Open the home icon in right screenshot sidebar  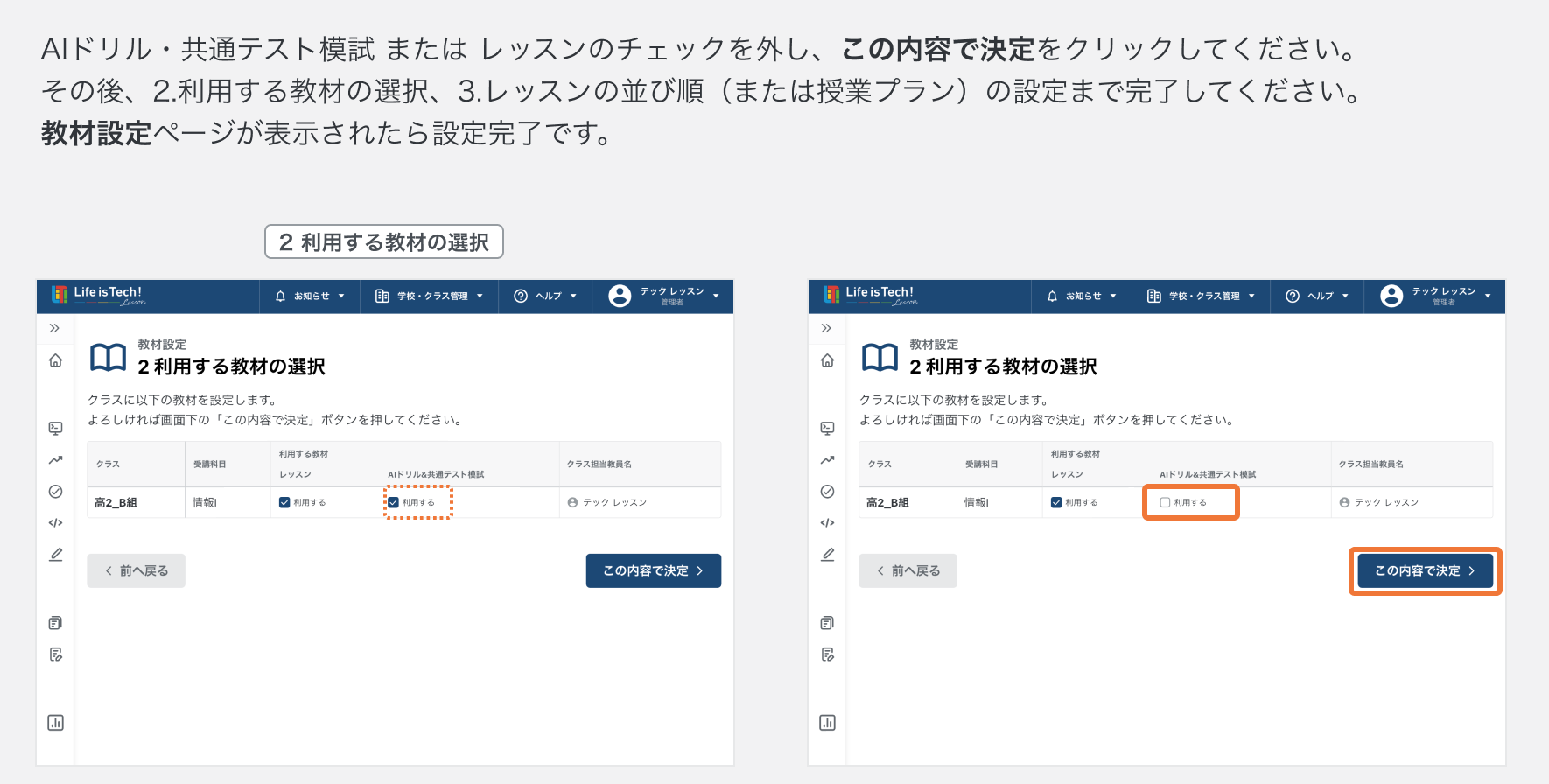[x=827, y=360]
